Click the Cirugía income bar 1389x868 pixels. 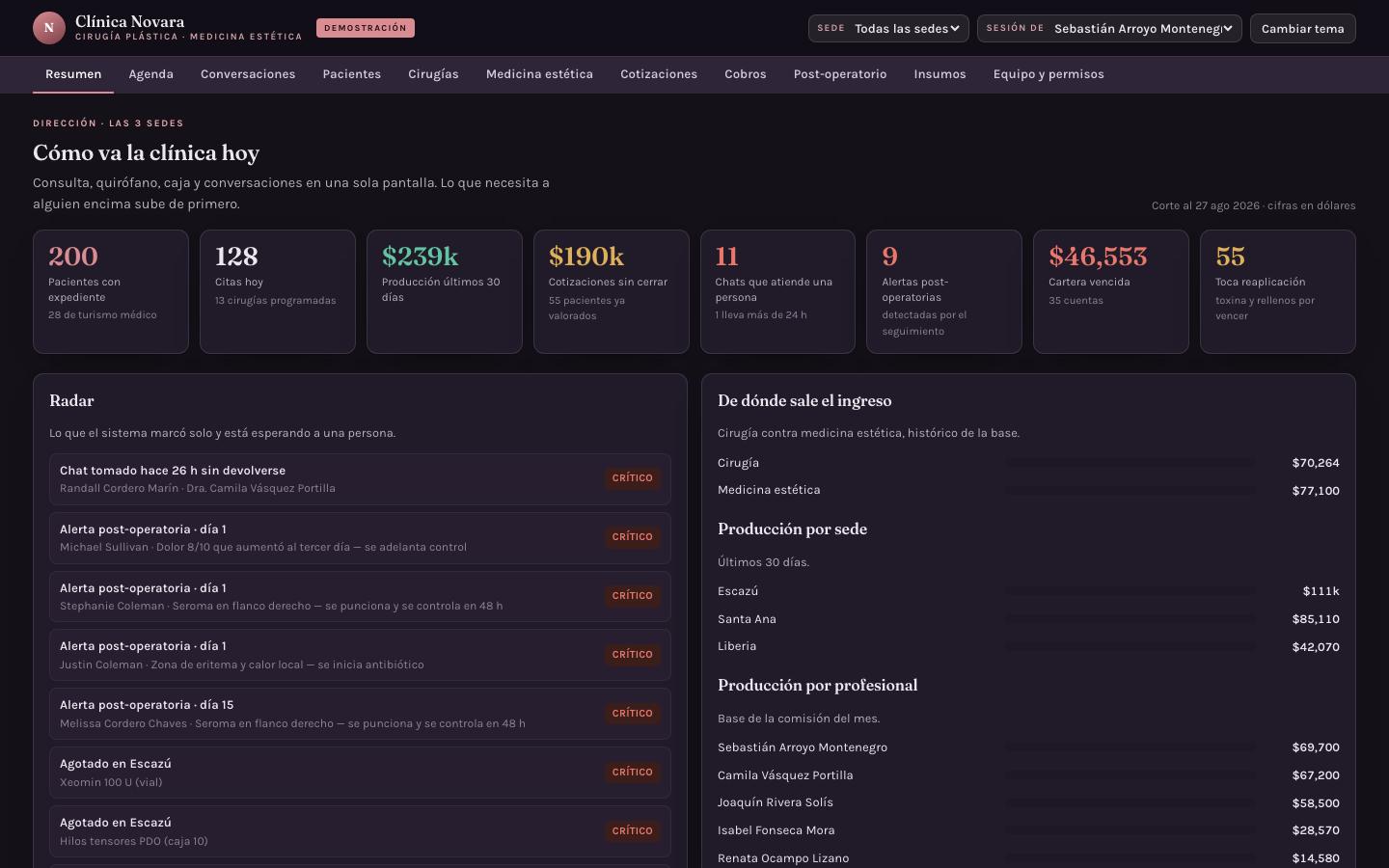click(1130, 463)
